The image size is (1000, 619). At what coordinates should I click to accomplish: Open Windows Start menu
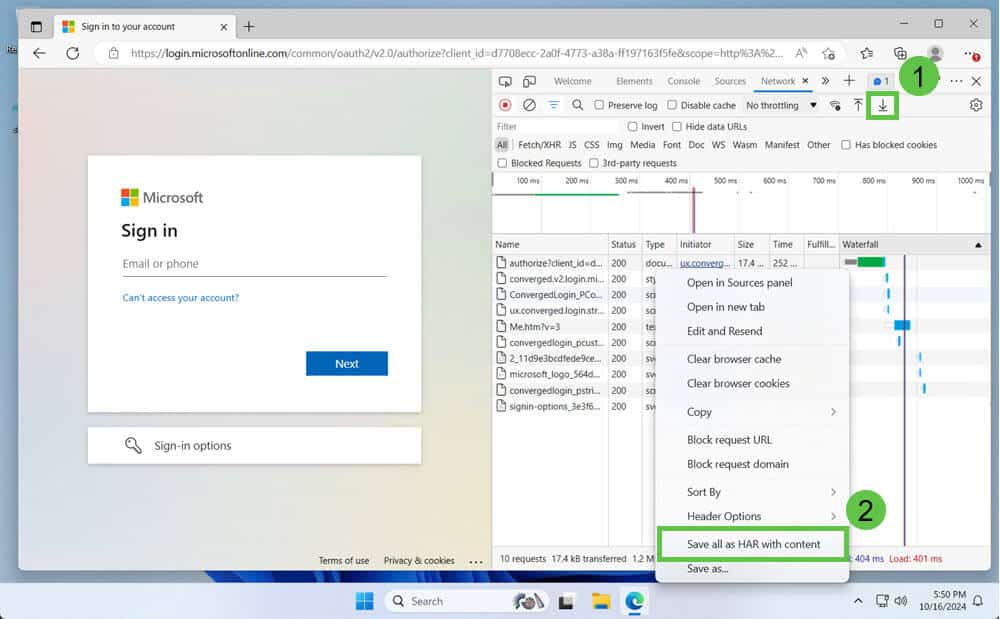[365, 601]
